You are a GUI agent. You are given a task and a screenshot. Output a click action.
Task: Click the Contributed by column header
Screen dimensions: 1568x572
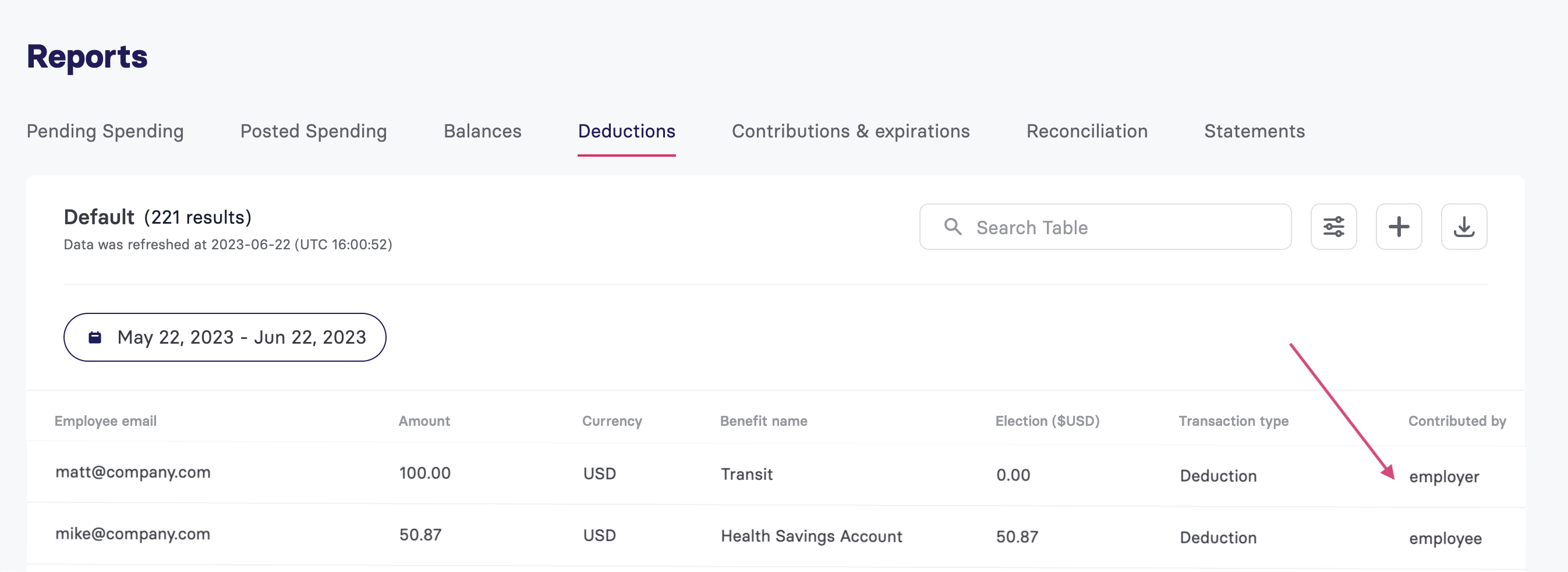tap(1457, 421)
